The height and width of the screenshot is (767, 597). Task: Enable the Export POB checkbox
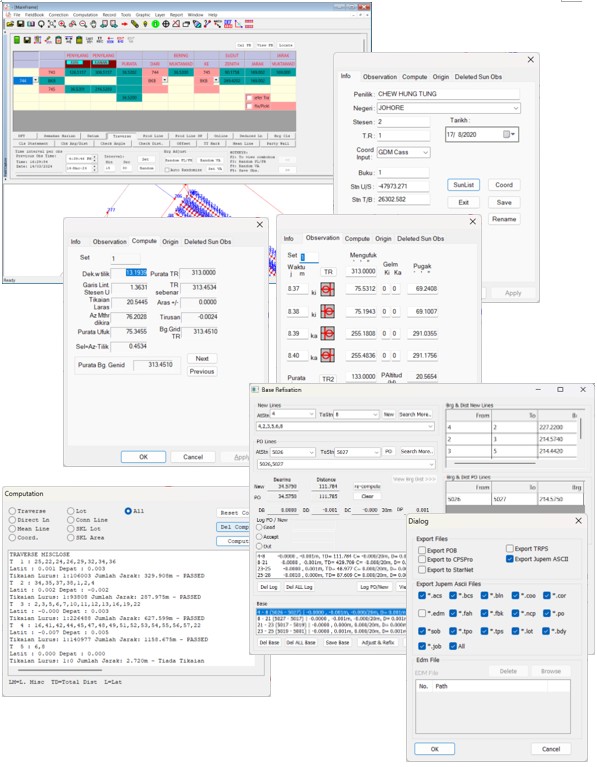(x=422, y=550)
